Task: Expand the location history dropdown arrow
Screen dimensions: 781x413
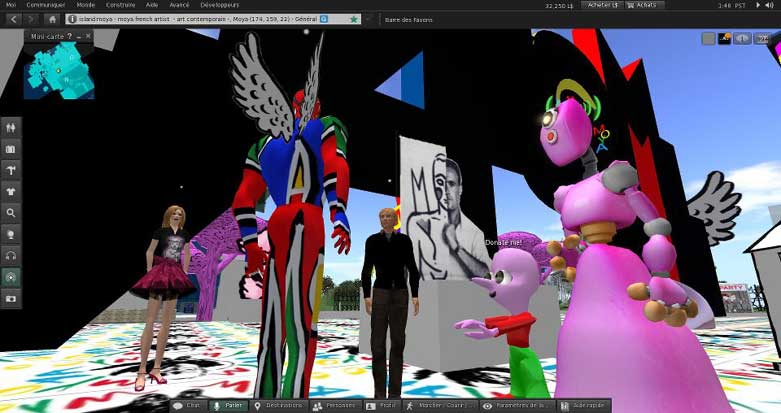Action: click(x=367, y=19)
